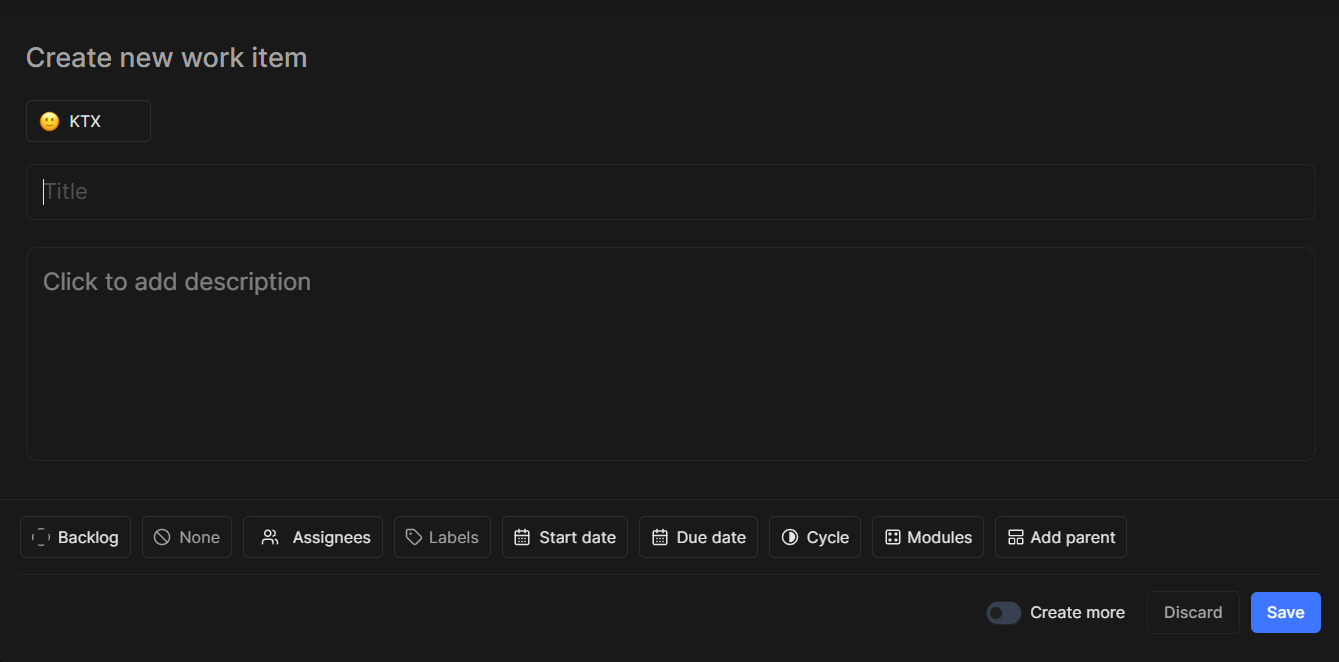
Task: Toggle the Create more switch
Action: click(x=1003, y=613)
